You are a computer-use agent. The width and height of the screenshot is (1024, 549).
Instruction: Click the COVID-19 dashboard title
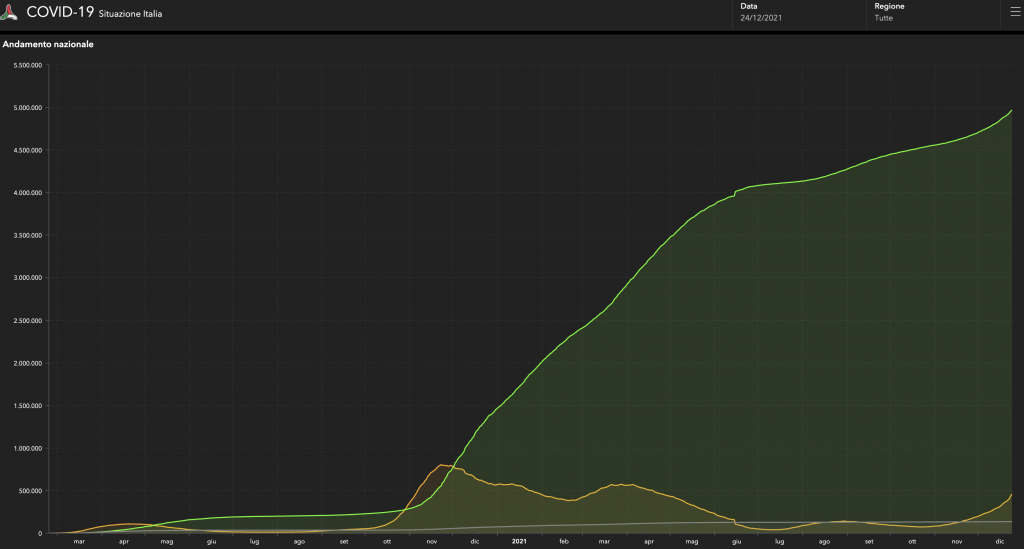(x=60, y=12)
